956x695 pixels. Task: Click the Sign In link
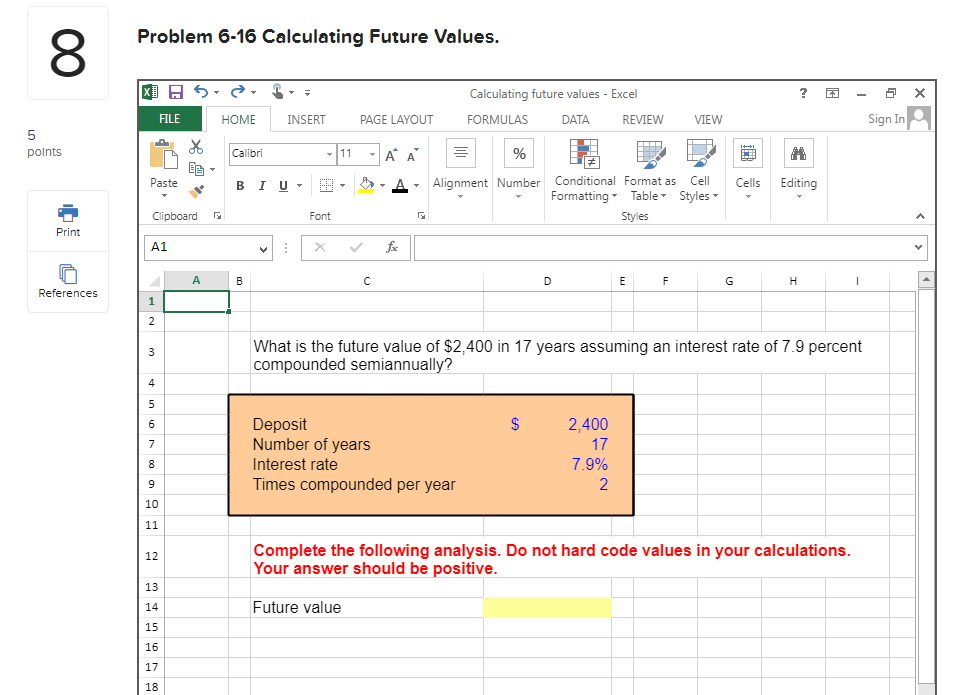tap(887, 117)
